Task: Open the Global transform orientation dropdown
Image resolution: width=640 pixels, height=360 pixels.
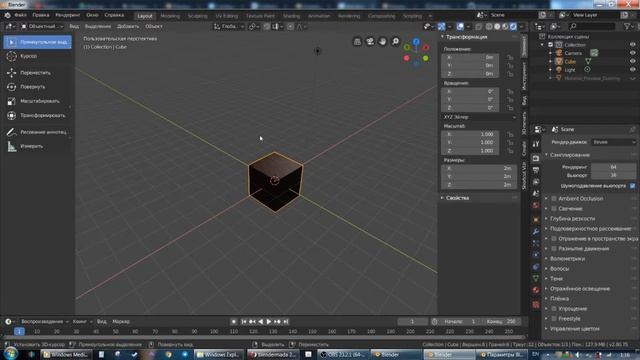Action: [x=229, y=27]
